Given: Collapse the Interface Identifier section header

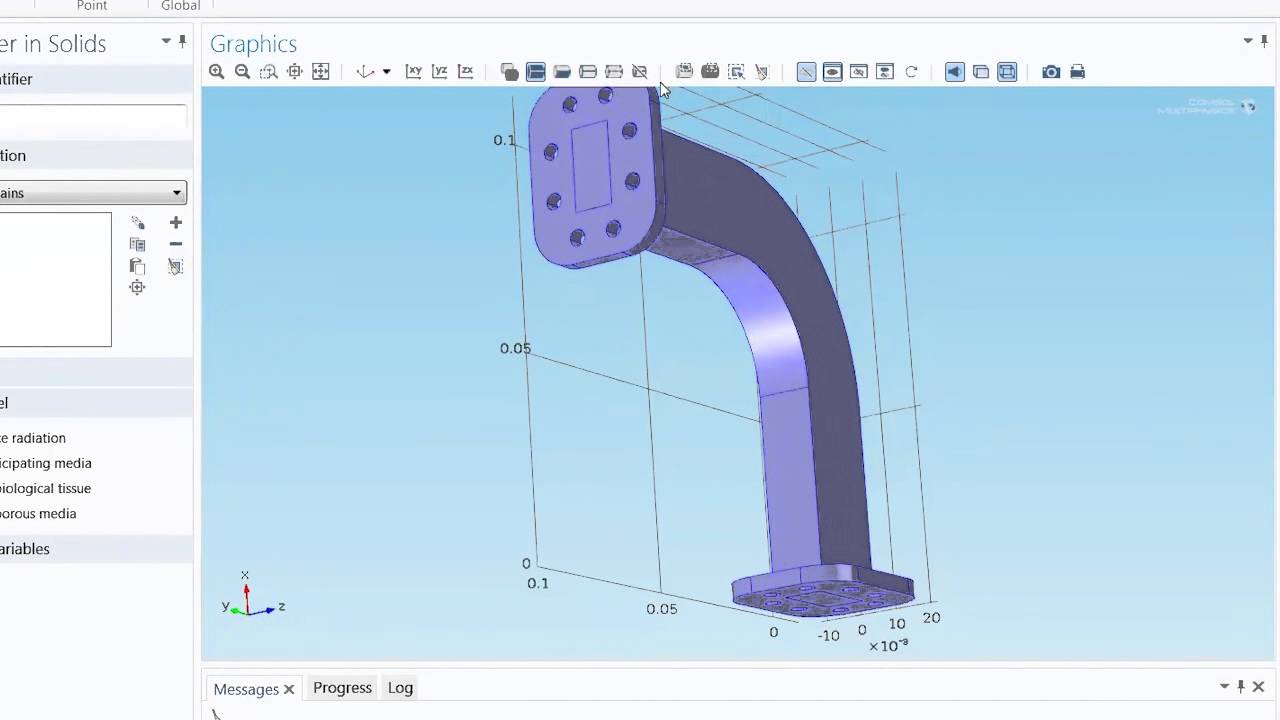Looking at the screenshot, I should click(96, 79).
